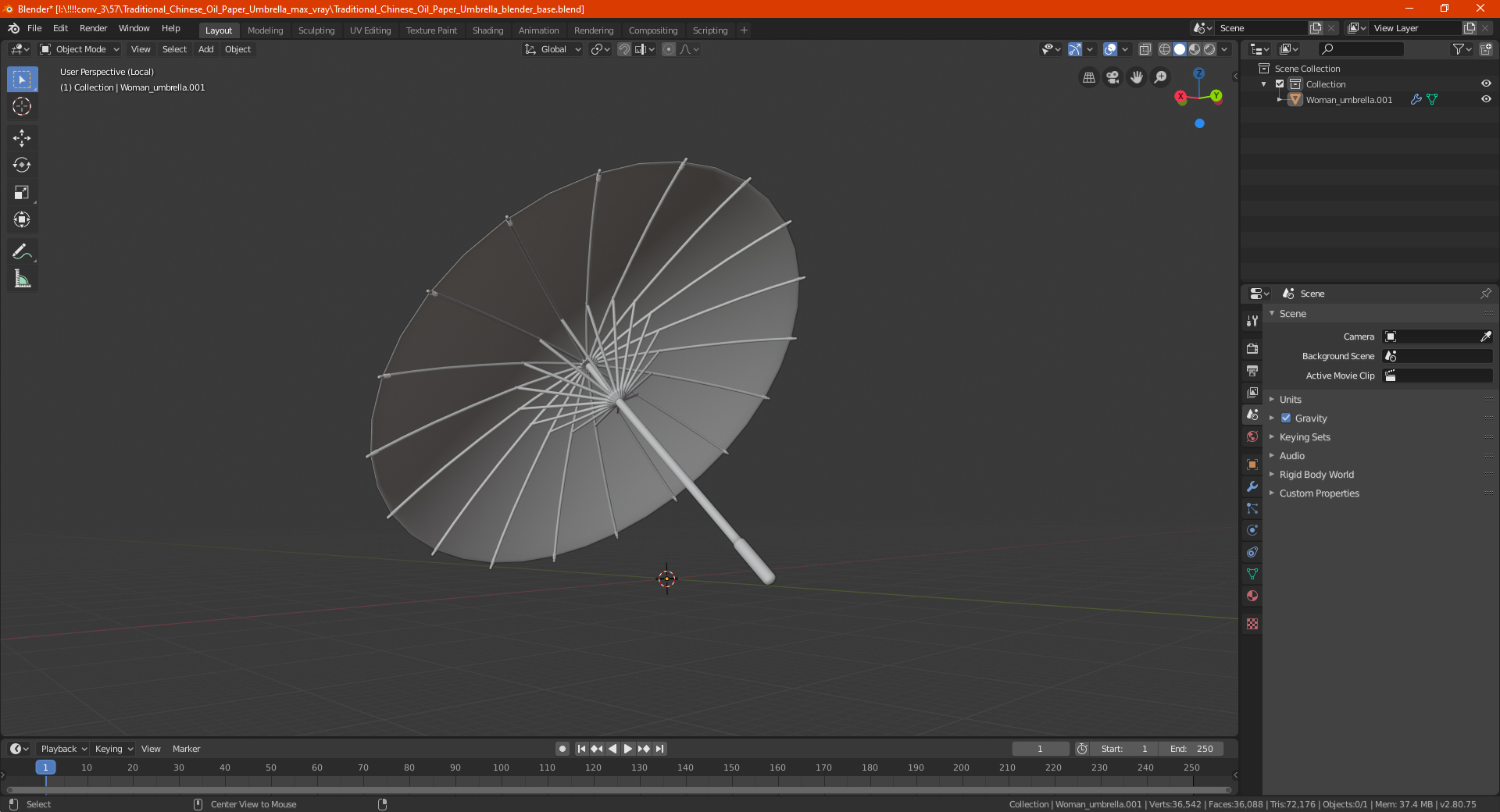
Task: Add a new collection in outliner
Action: 1486,49
